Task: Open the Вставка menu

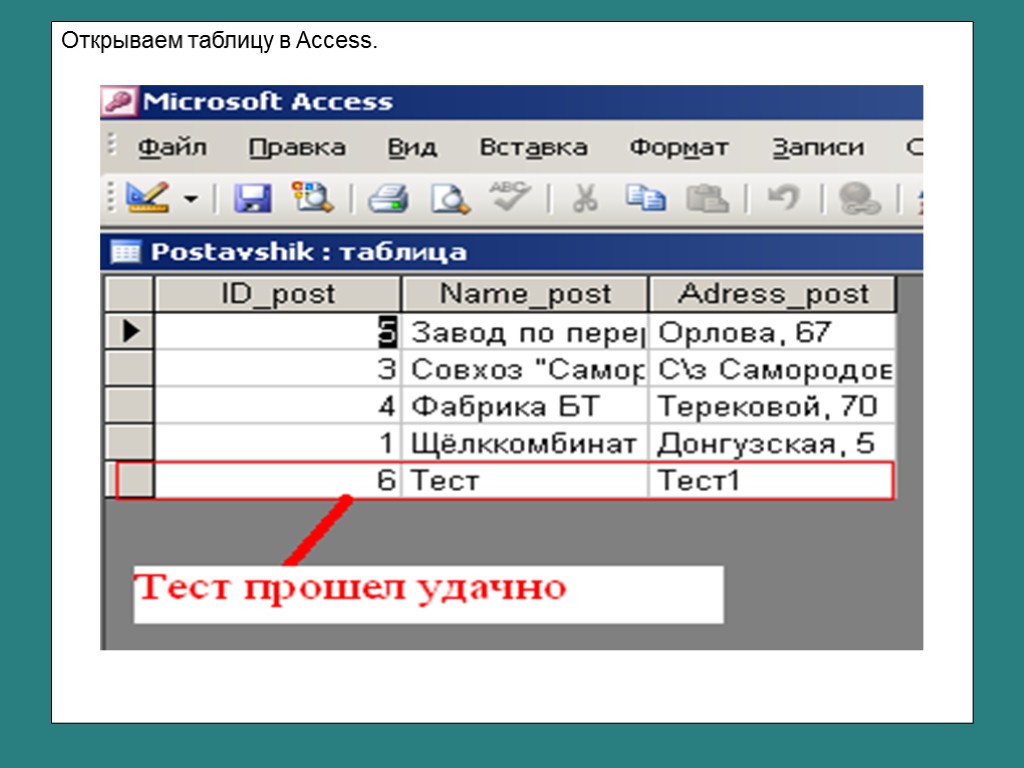Action: point(533,148)
